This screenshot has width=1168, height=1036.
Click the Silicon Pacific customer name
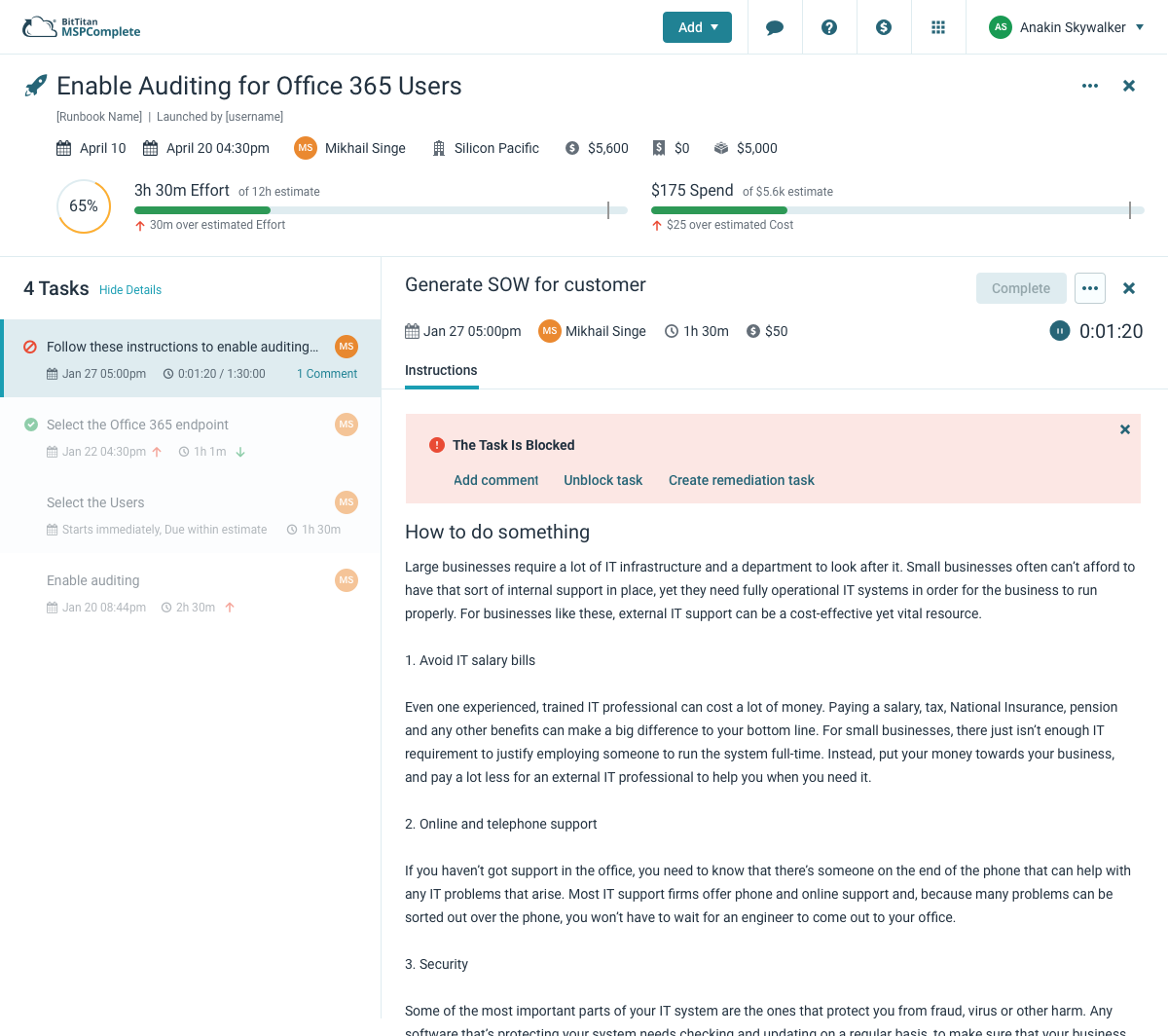click(x=496, y=148)
